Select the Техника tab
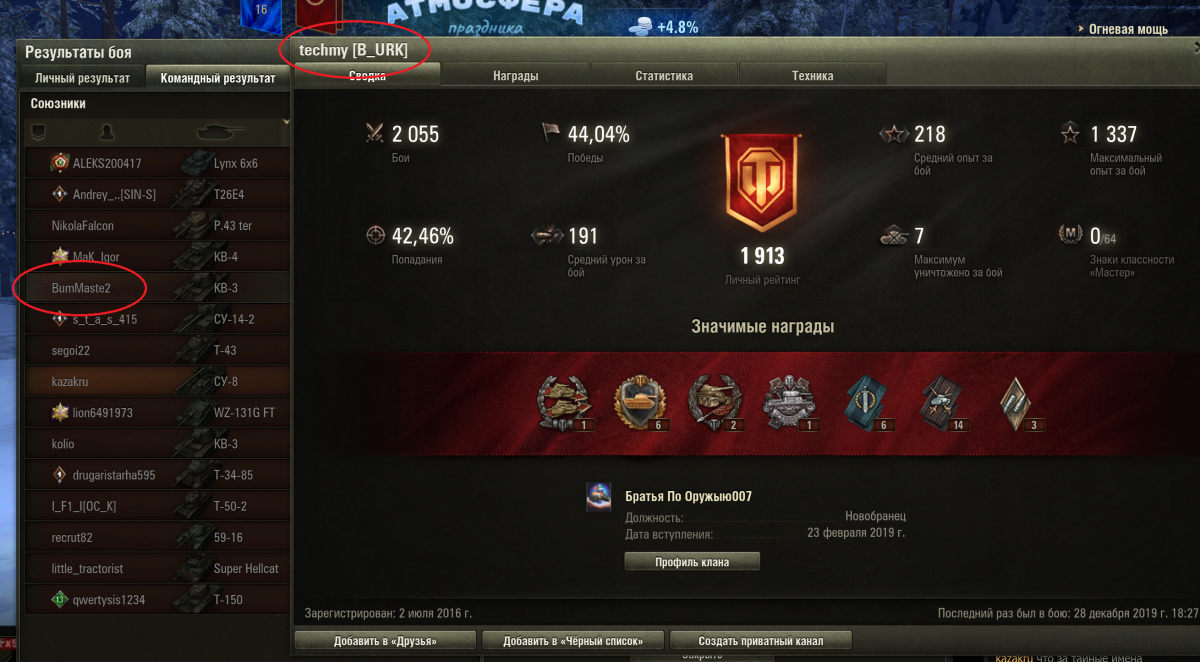The height and width of the screenshot is (662, 1200). click(x=812, y=75)
